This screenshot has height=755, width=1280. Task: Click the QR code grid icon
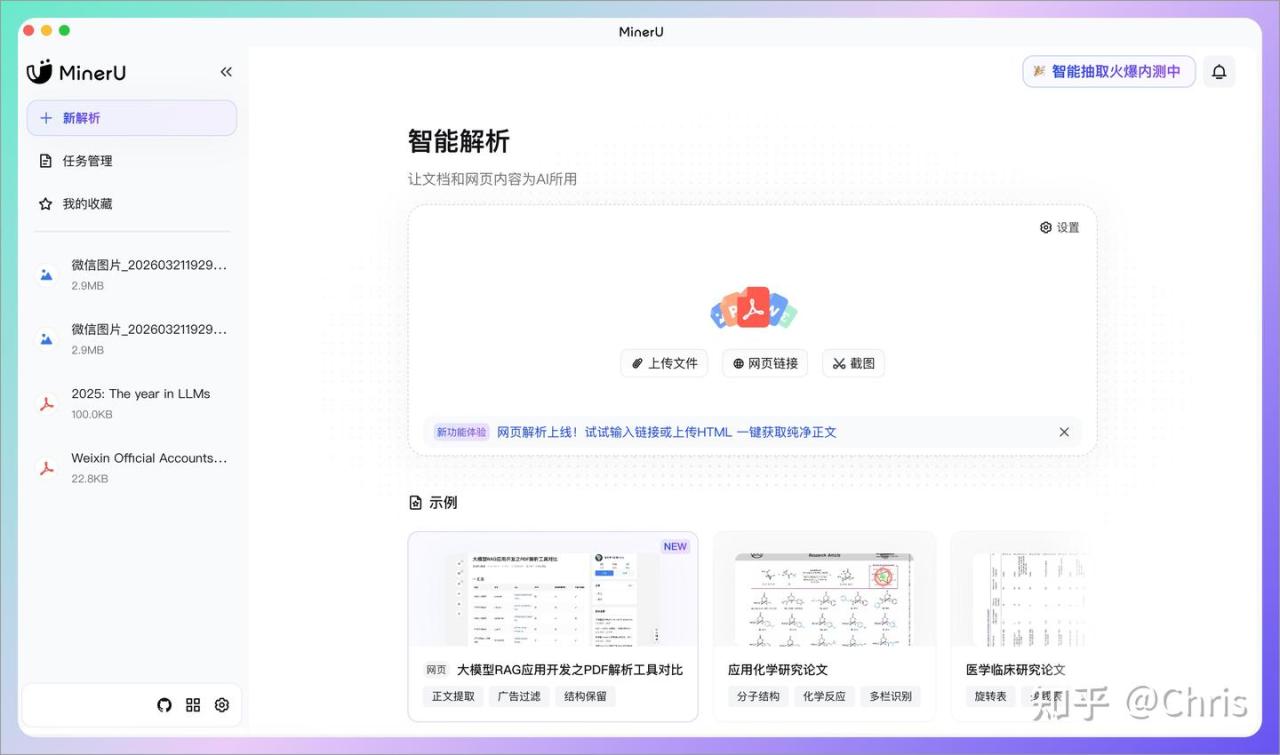click(x=193, y=705)
